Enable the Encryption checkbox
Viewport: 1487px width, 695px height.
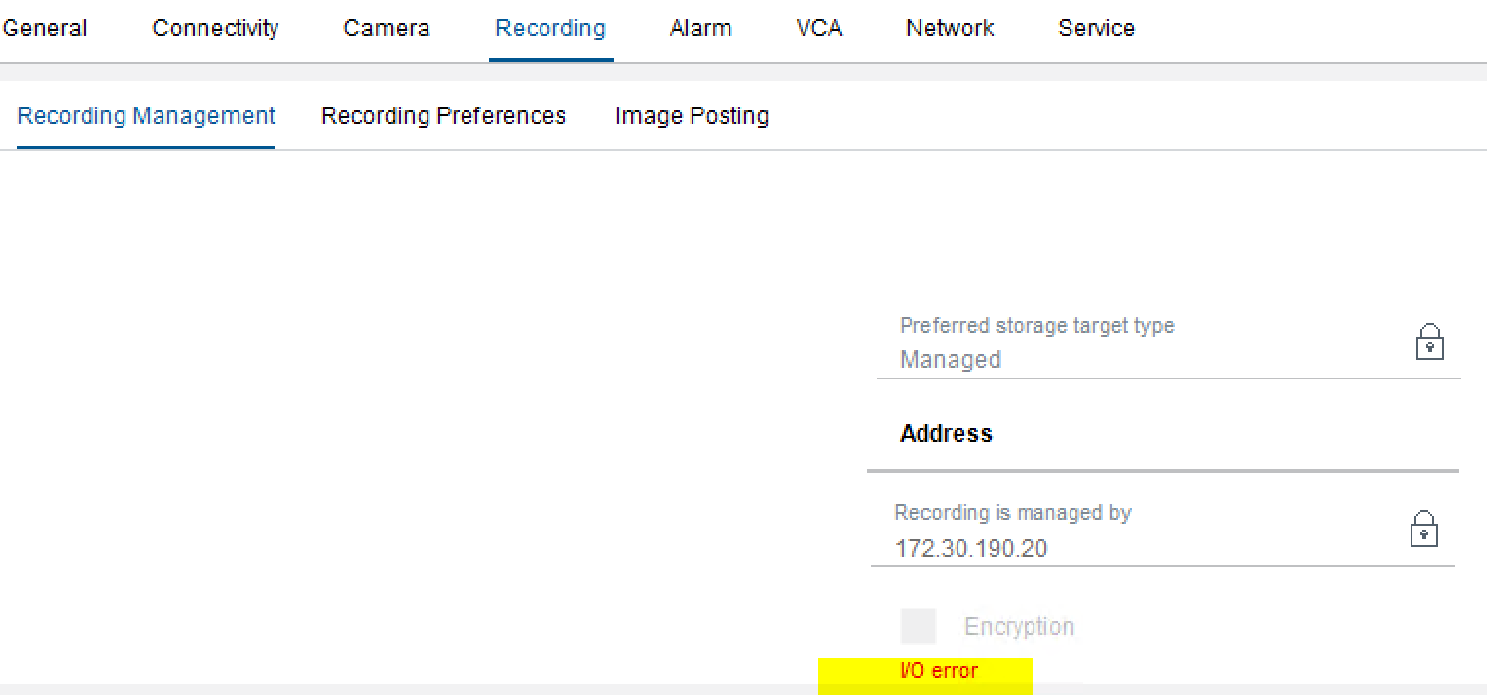[x=917, y=625]
